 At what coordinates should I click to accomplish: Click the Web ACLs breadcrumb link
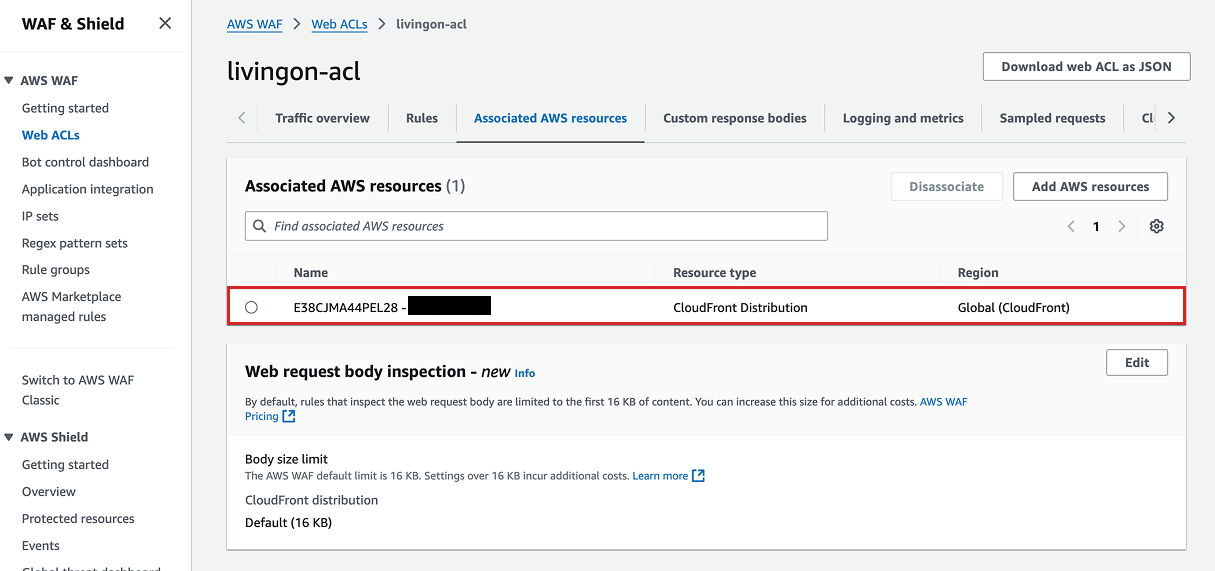pos(340,24)
